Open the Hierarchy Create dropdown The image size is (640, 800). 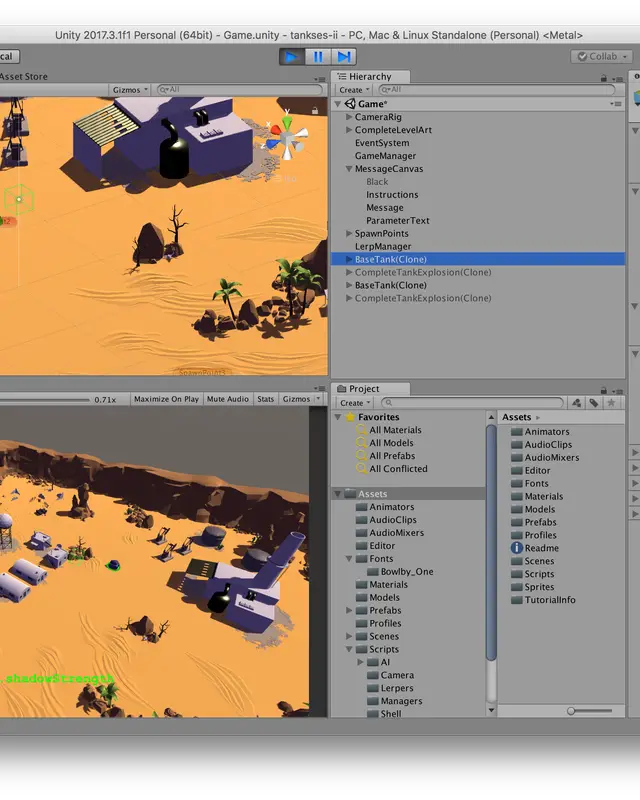coord(354,90)
